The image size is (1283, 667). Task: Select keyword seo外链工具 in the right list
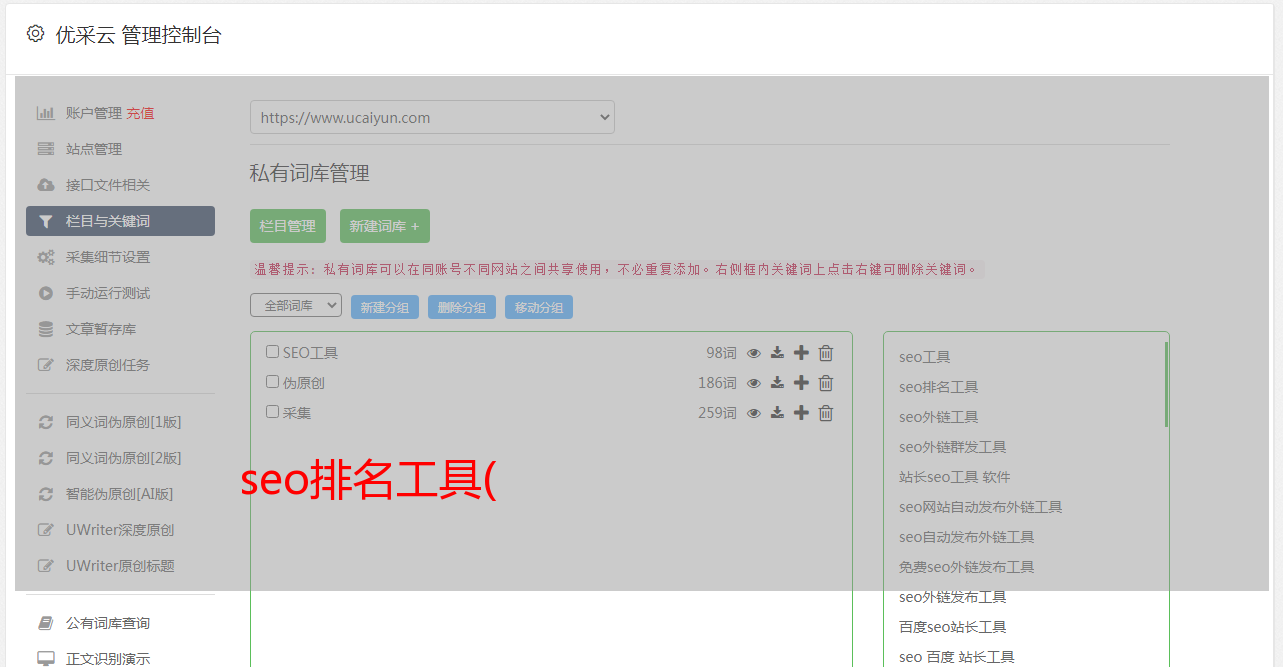coord(939,417)
